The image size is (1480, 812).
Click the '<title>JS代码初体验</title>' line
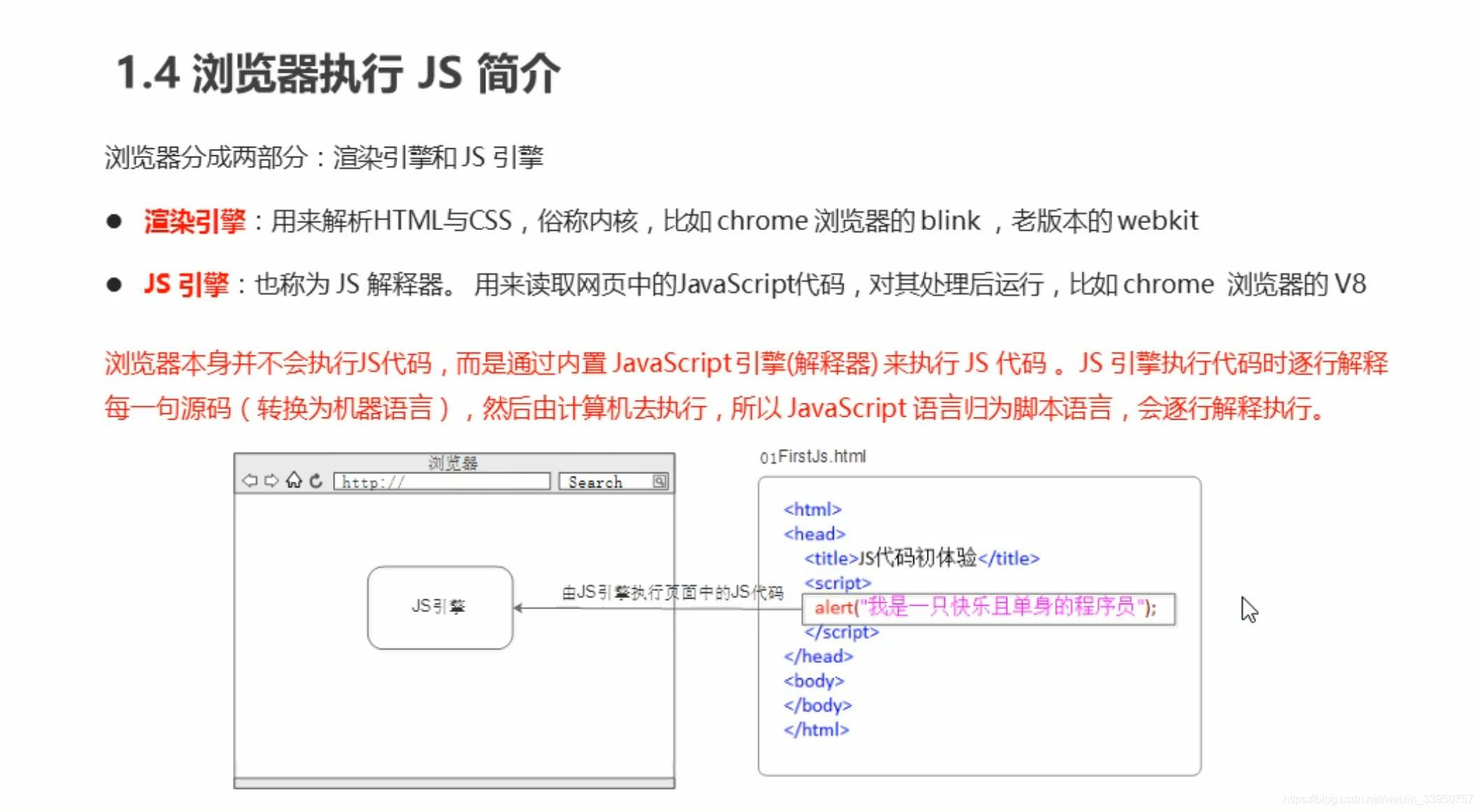922,558
